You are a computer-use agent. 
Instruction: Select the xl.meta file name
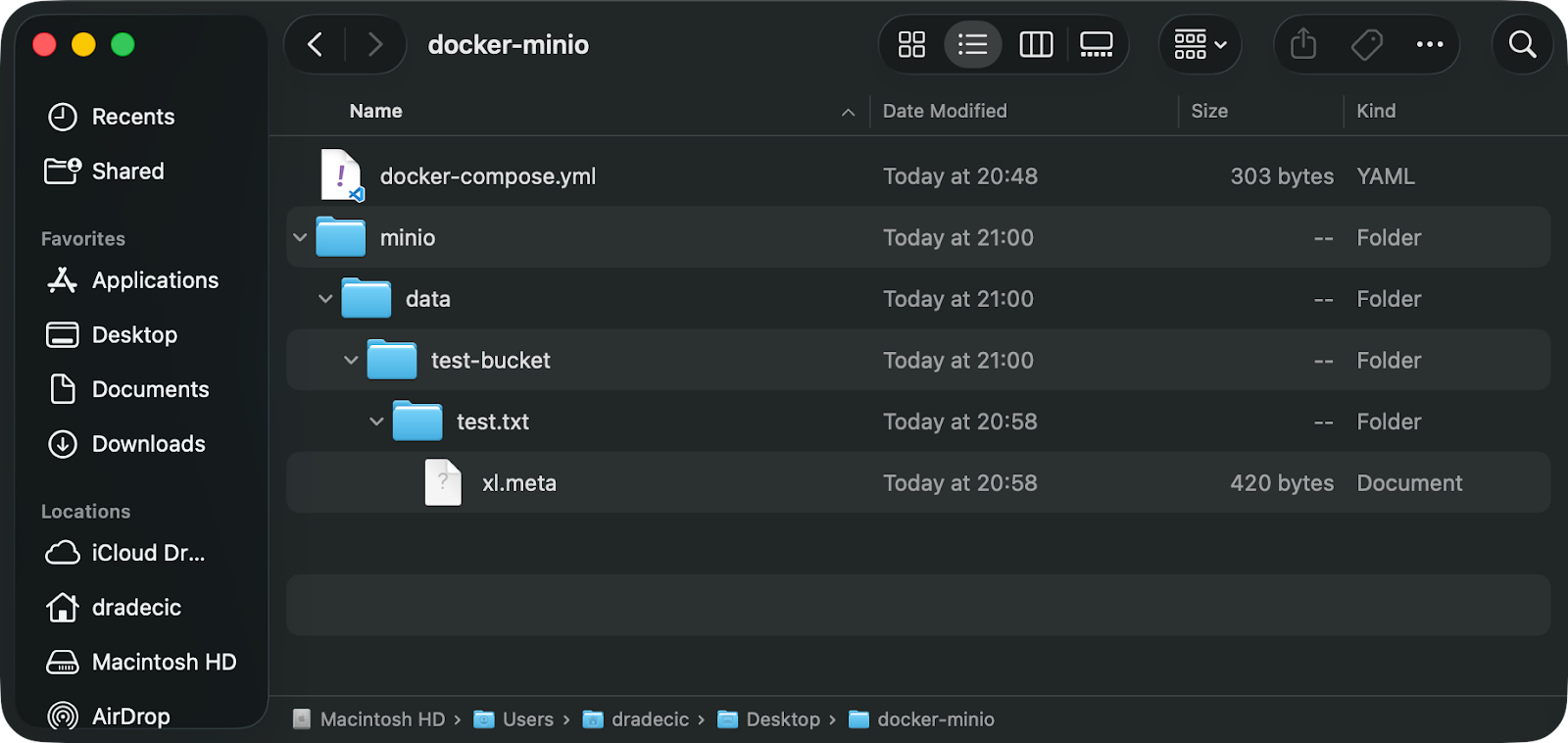(519, 483)
